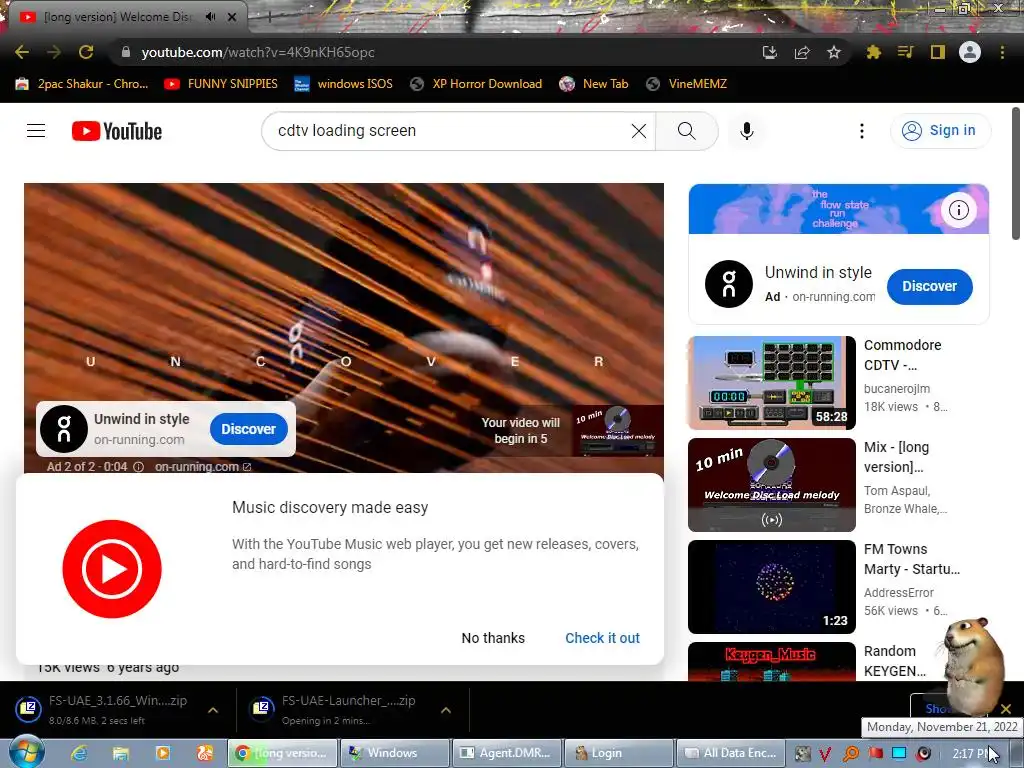Search by voice with microphone
The height and width of the screenshot is (768, 1024).
(x=747, y=131)
